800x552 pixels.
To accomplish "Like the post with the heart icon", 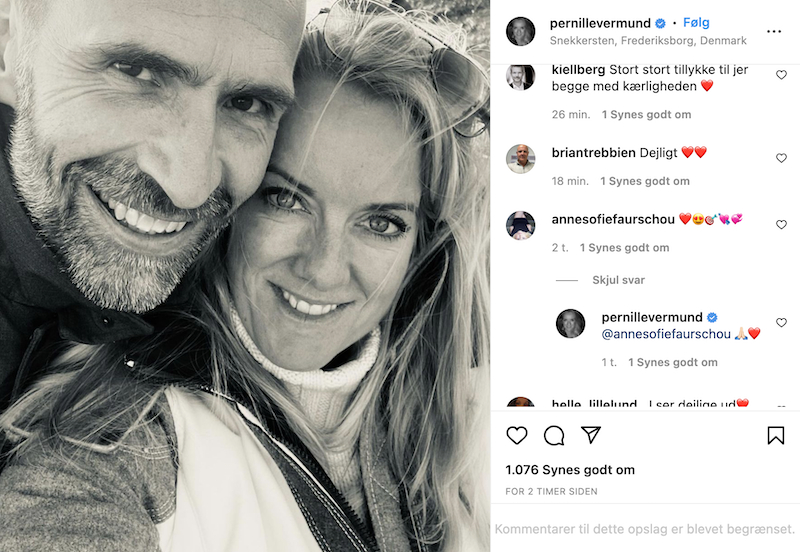I will (517, 435).
